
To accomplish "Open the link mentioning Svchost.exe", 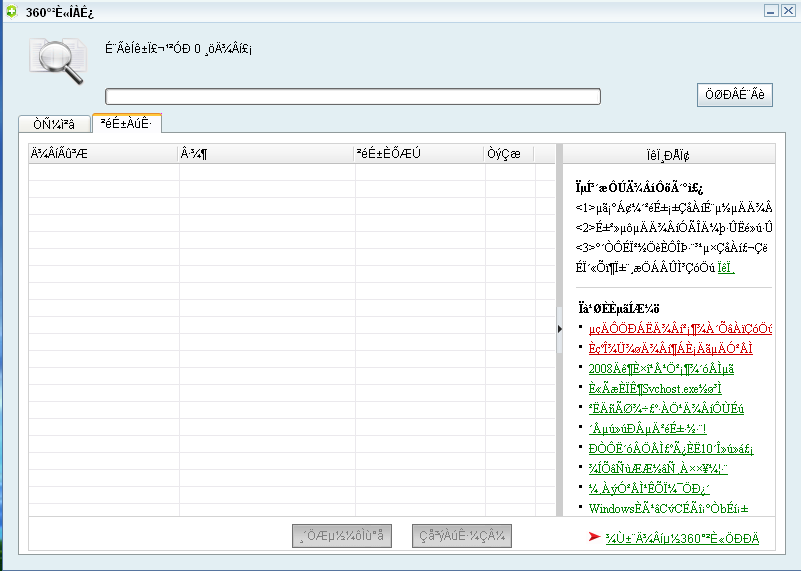I will coord(655,389).
